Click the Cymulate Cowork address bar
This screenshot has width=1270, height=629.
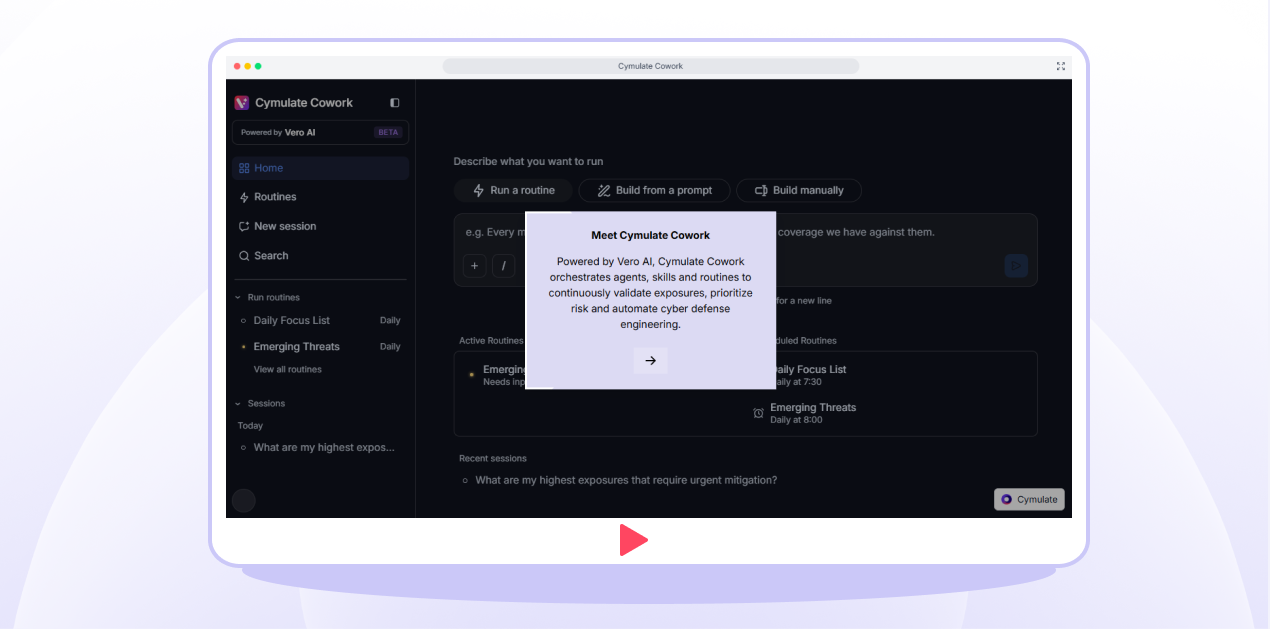point(650,66)
